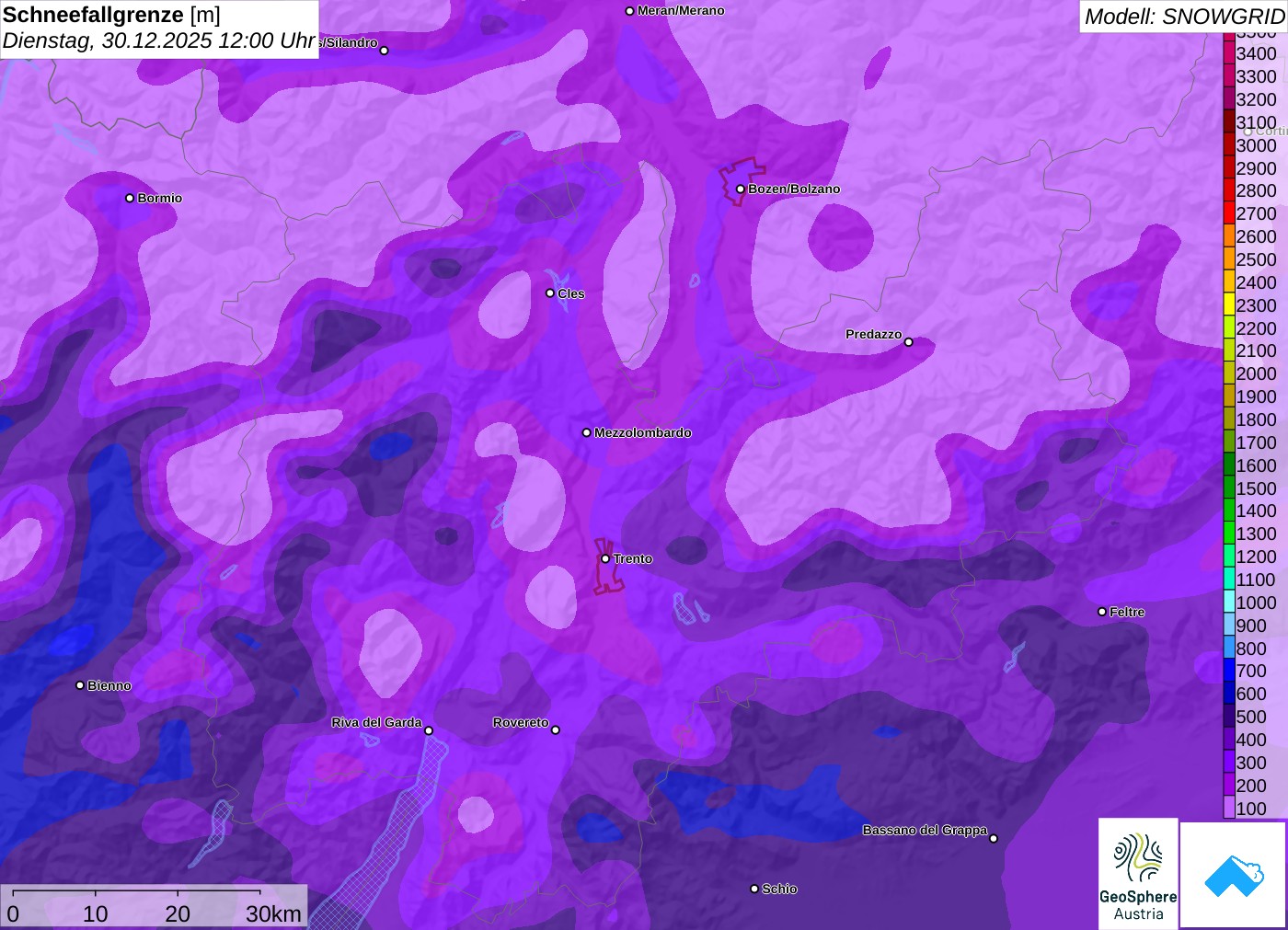This screenshot has width=1288, height=930.
Task: Click the Bassano del Grappa marker
Action: pyautogui.click(x=993, y=838)
